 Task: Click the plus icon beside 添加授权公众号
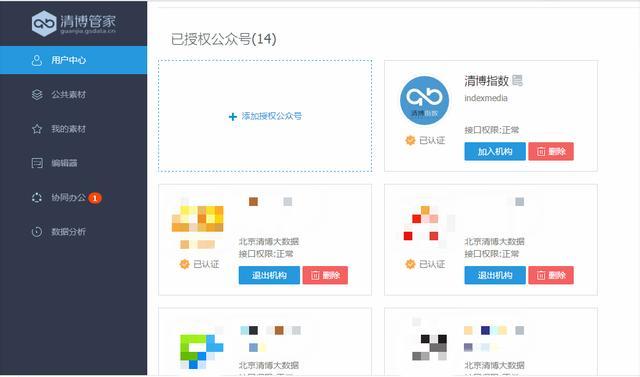[x=233, y=117]
